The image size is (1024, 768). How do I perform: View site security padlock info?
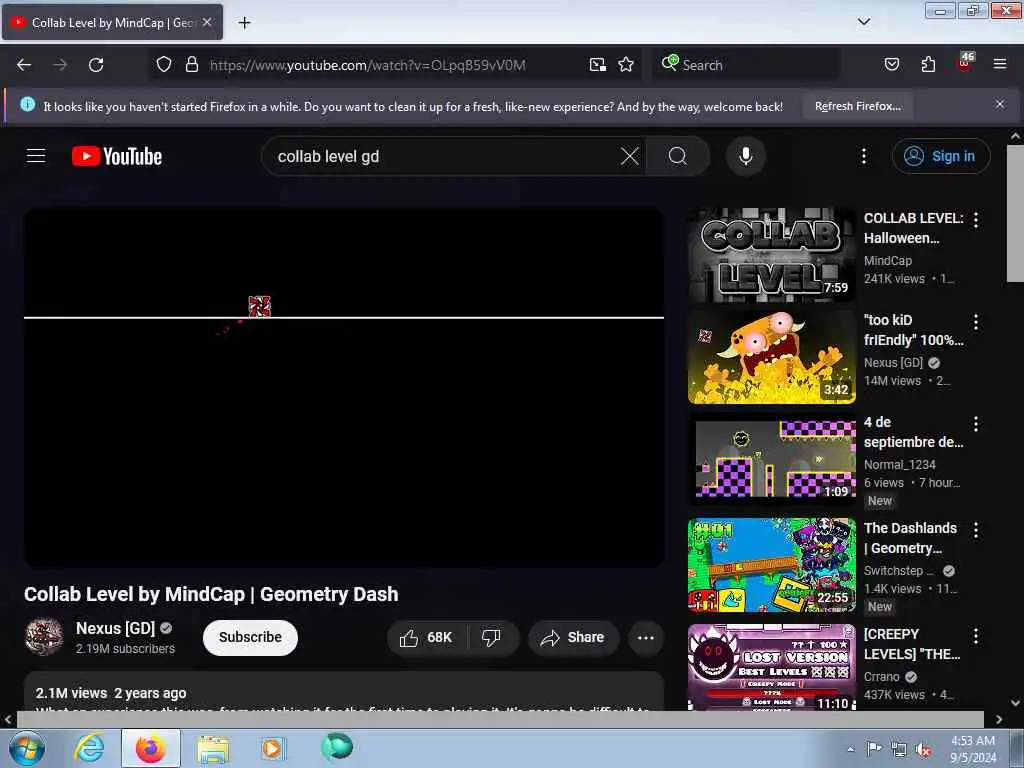pyautogui.click(x=191, y=64)
